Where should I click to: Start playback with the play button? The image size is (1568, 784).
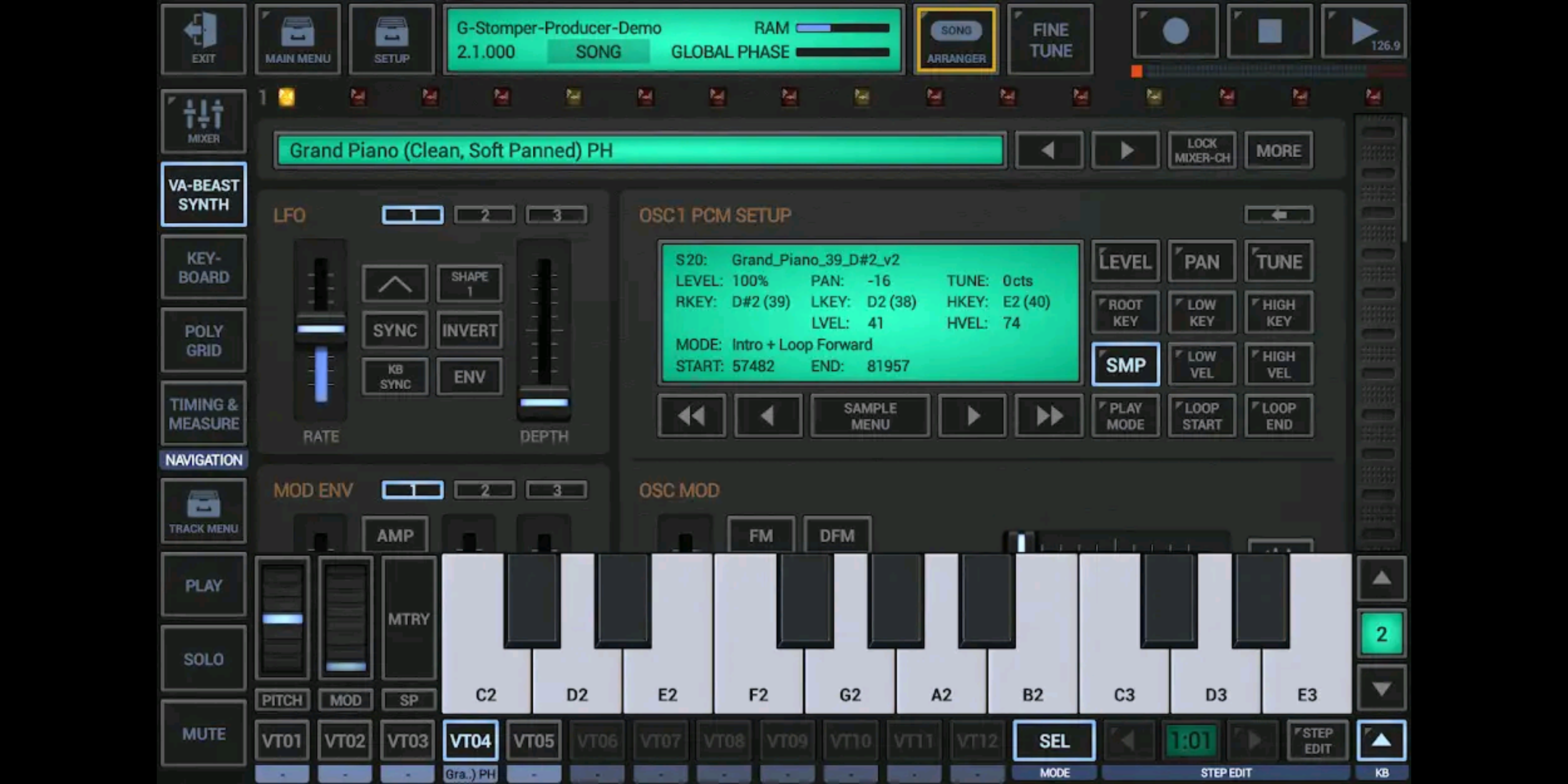[1363, 31]
